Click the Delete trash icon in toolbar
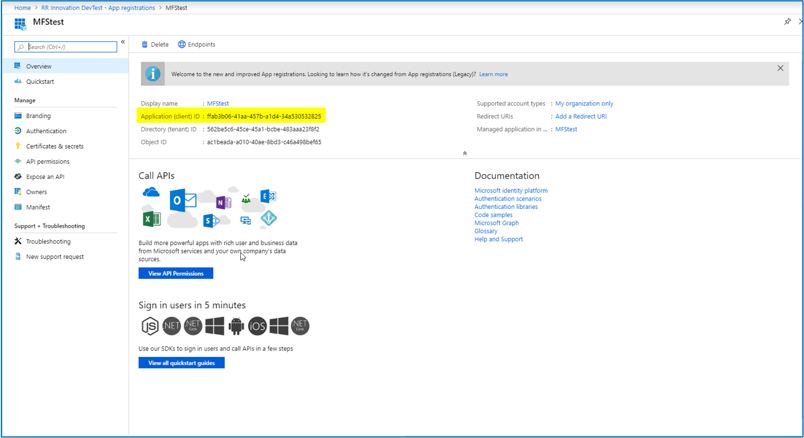Viewport: 804px width, 438px height. tap(145, 45)
